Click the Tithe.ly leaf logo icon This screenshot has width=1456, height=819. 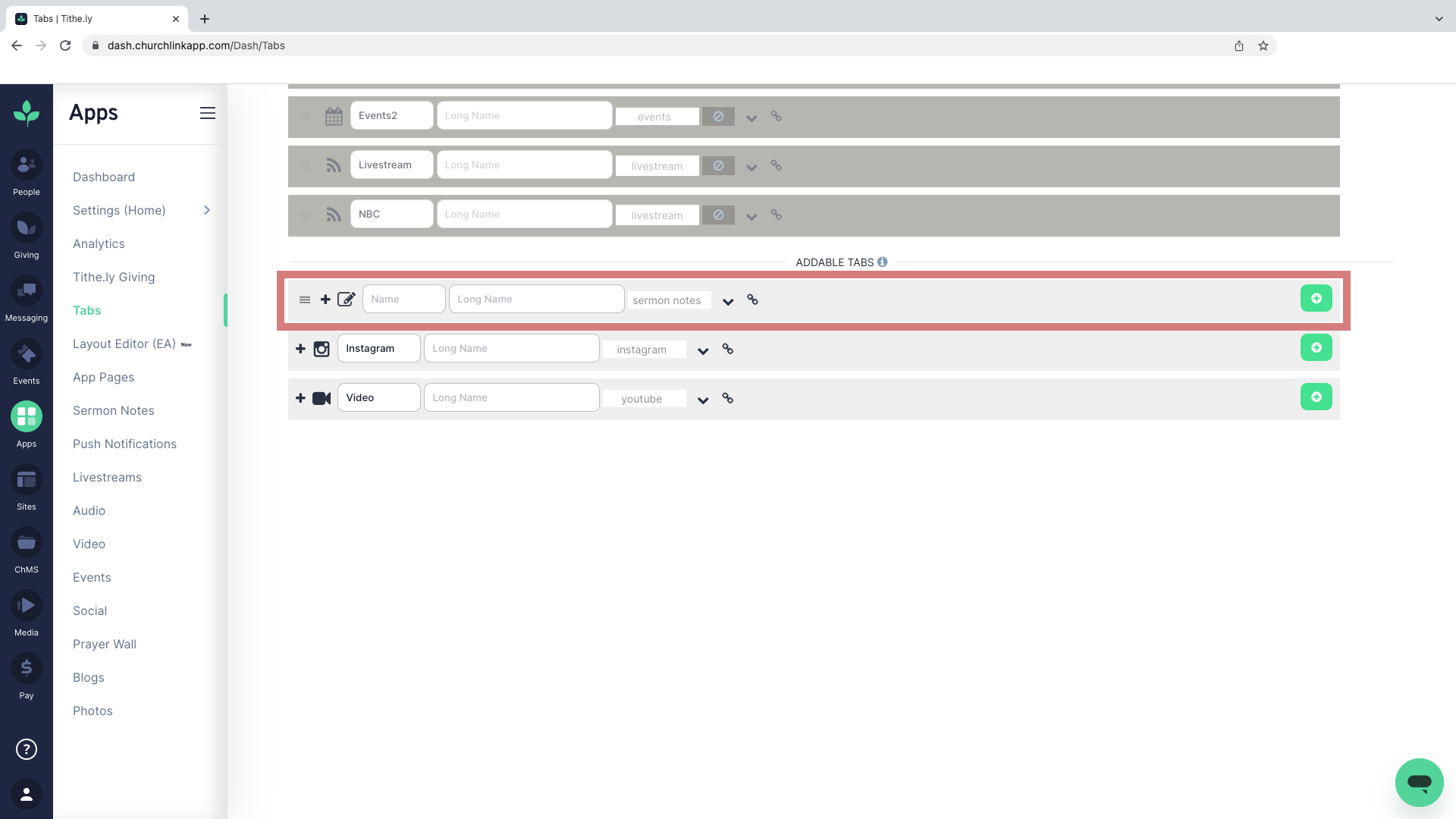point(27,113)
